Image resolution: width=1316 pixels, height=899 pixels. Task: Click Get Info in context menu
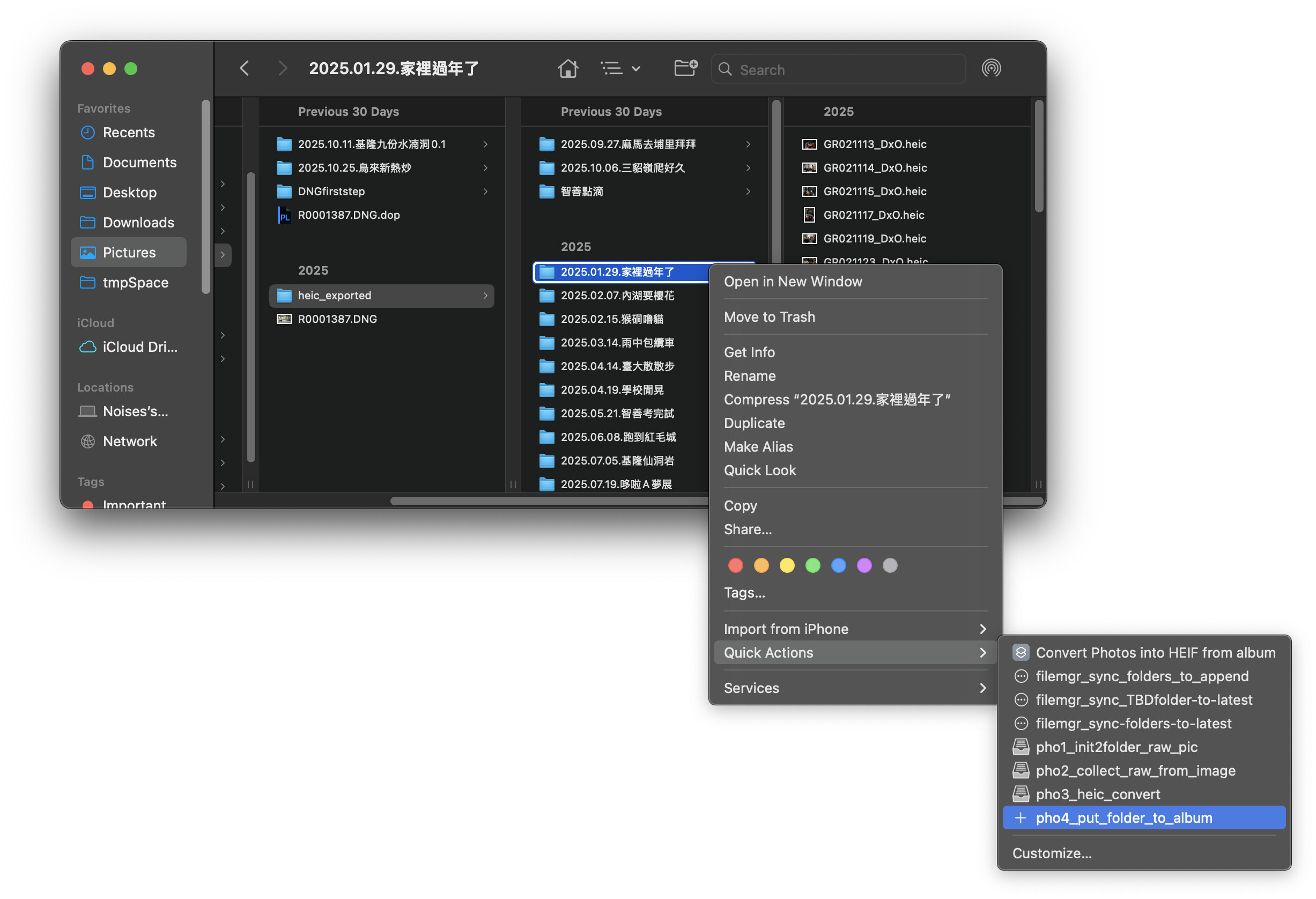pyautogui.click(x=749, y=352)
